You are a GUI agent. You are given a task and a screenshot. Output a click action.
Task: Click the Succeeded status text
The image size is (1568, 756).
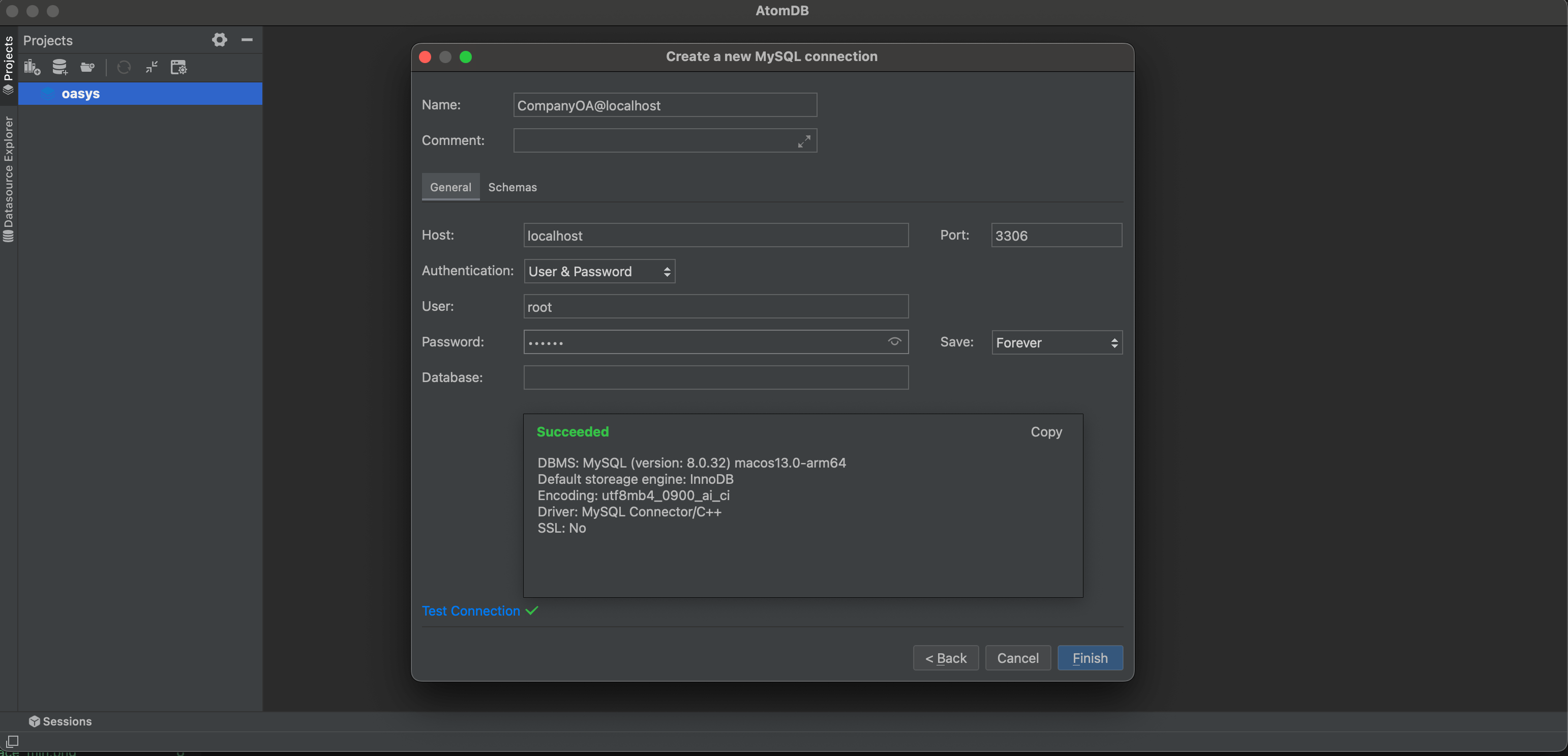click(x=572, y=432)
